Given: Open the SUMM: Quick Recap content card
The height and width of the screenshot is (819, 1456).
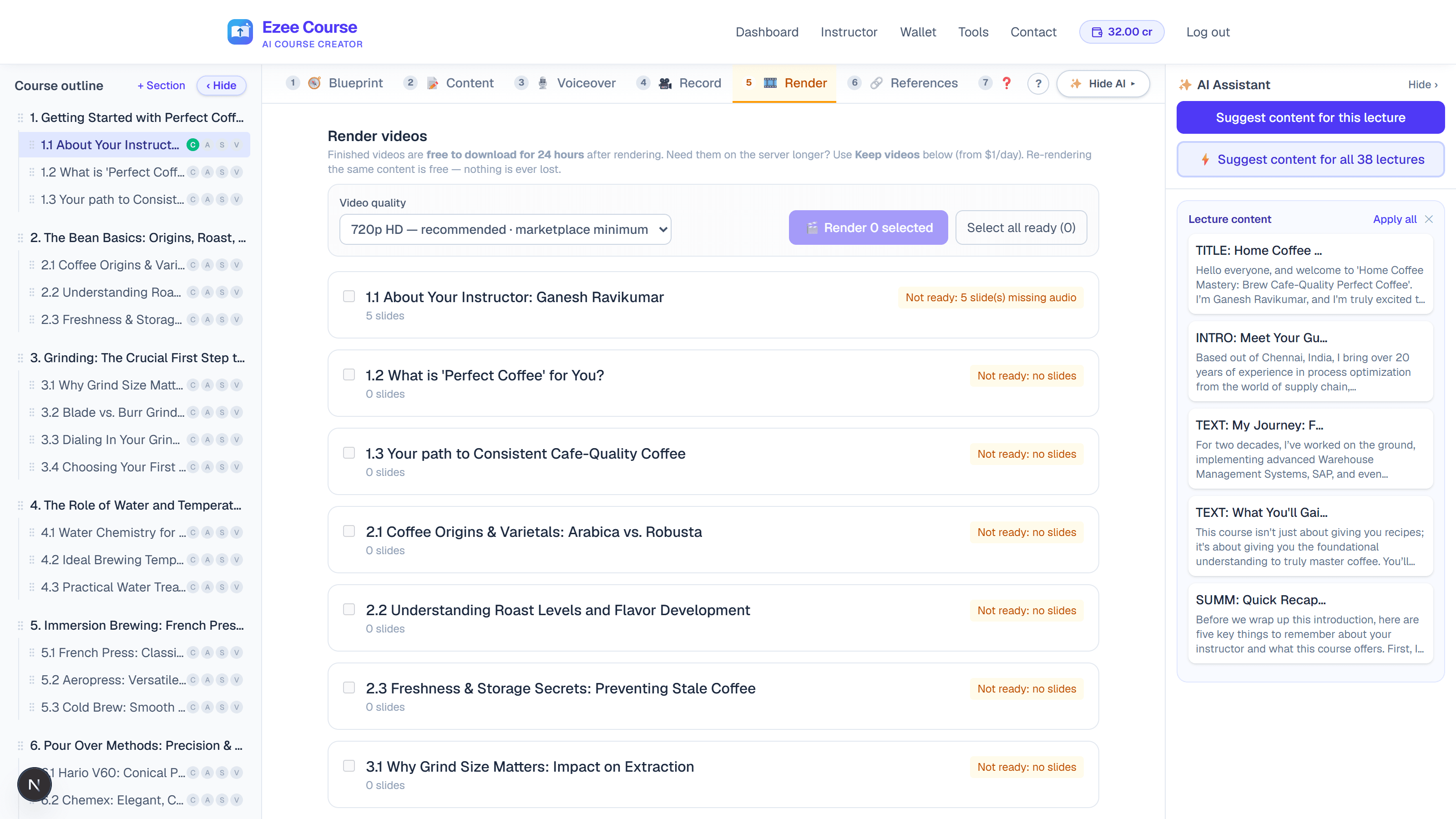Looking at the screenshot, I should pos(1310,624).
